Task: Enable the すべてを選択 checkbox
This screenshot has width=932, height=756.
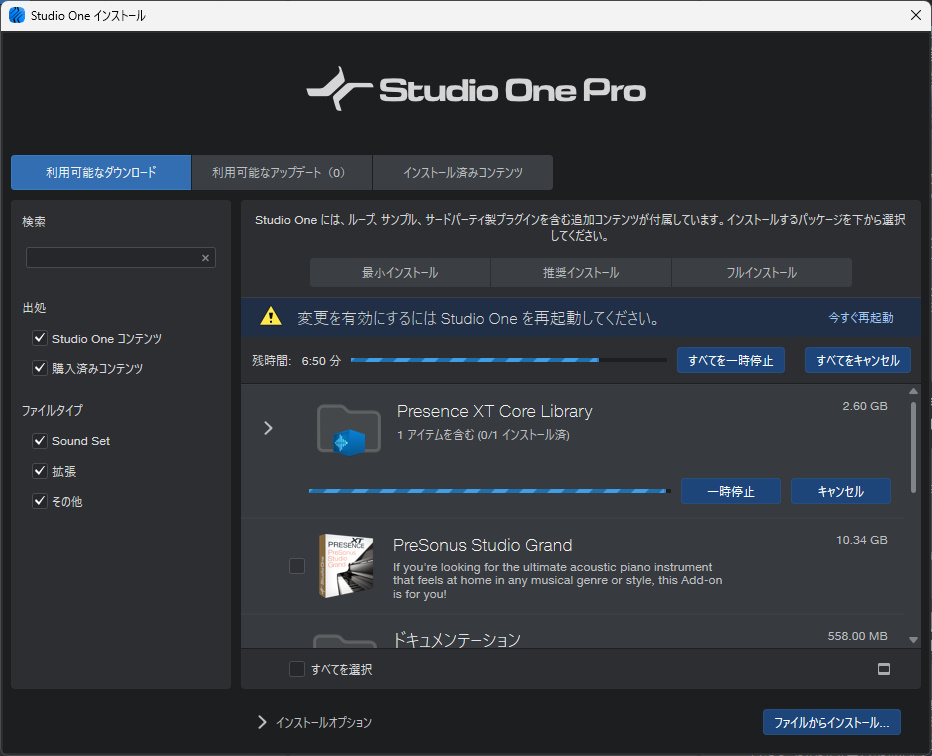Action: tap(297, 669)
